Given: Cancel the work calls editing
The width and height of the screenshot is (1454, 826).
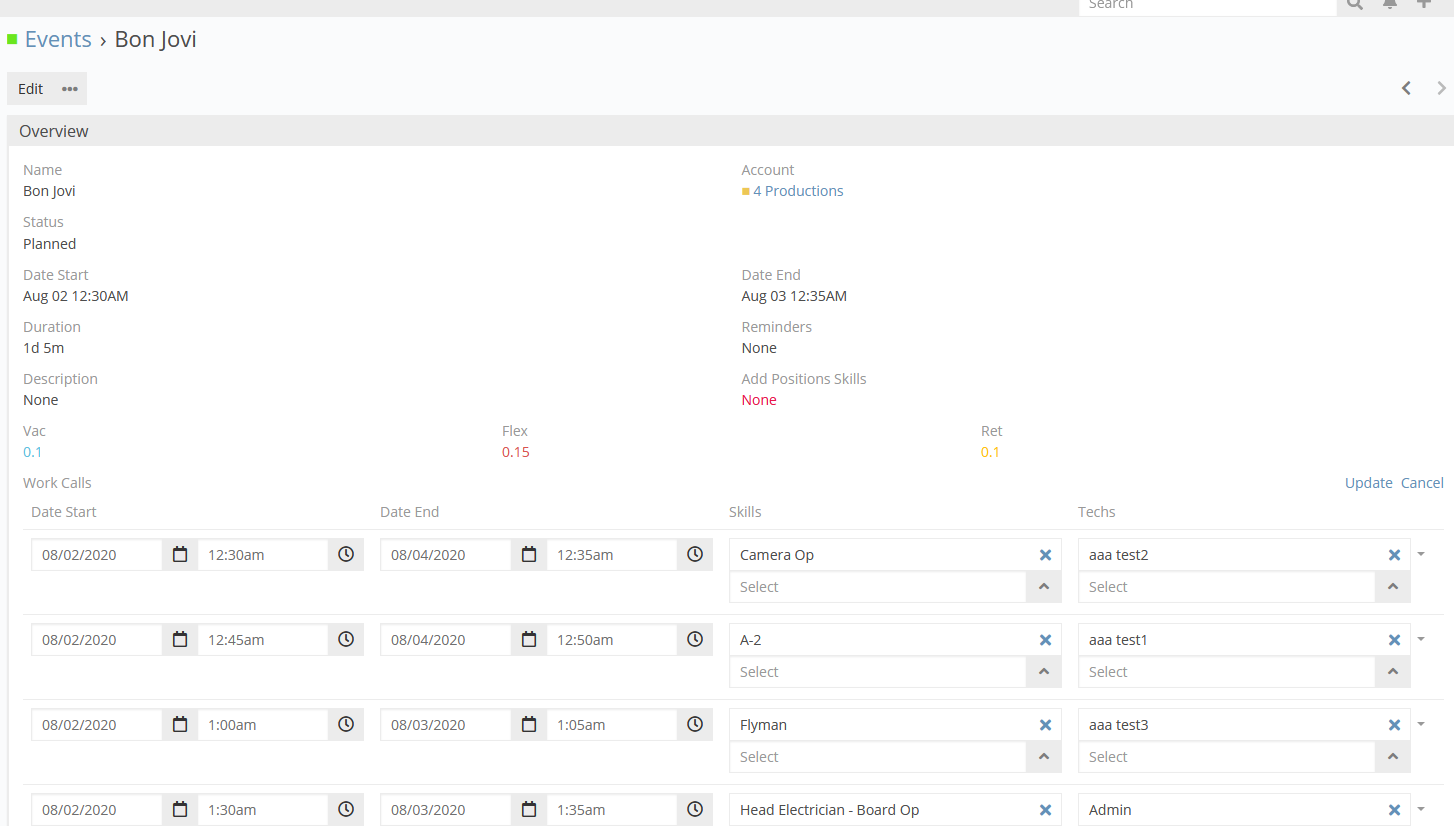Looking at the screenshot, I should pos(1422,483).
